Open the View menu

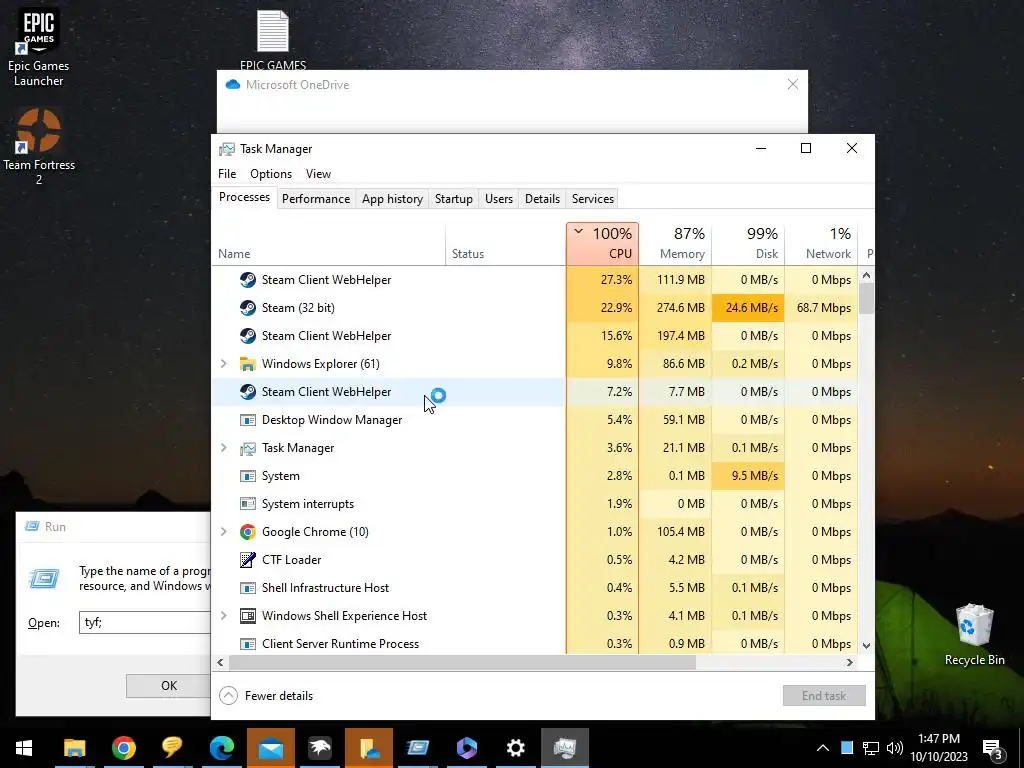(x=318, y=174)
